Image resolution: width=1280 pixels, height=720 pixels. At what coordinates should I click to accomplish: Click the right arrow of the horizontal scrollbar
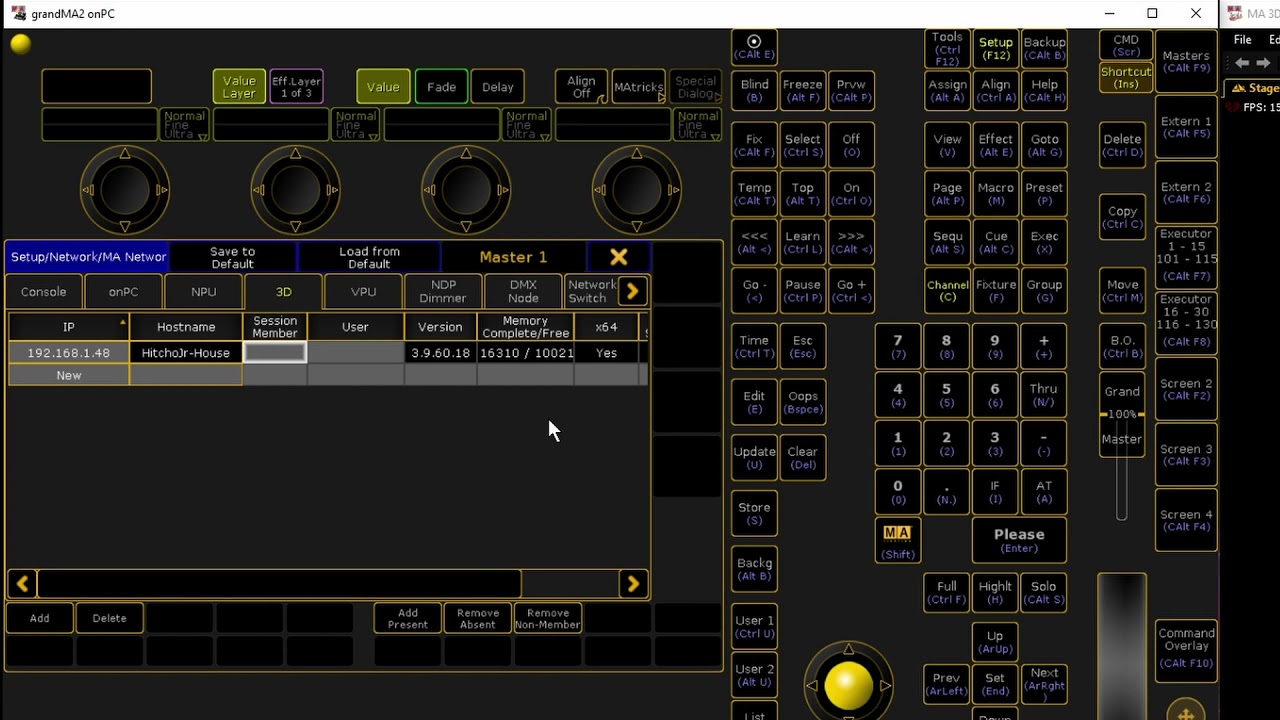(633, 584)
